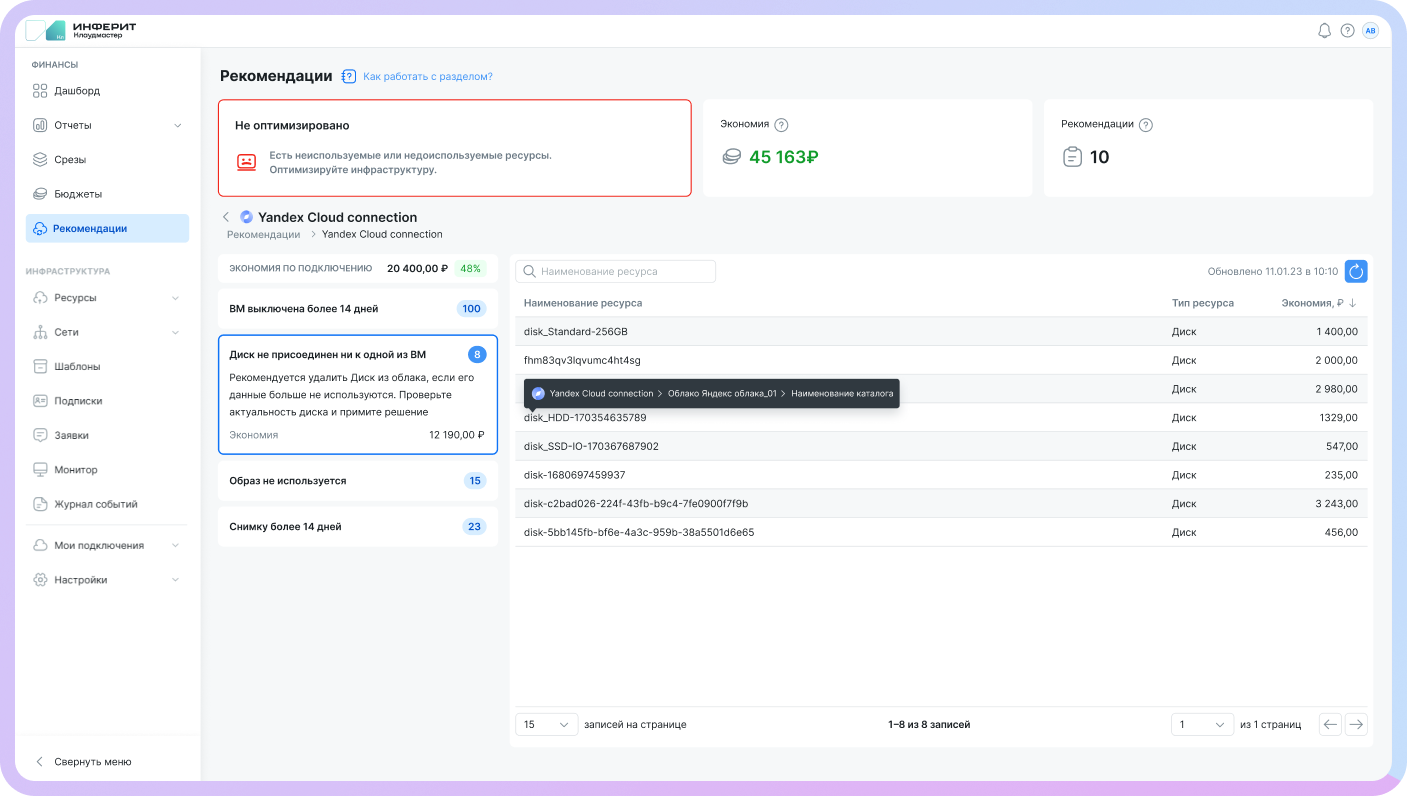Expand the Отчеты sidebar submenu

coord(177,126)
